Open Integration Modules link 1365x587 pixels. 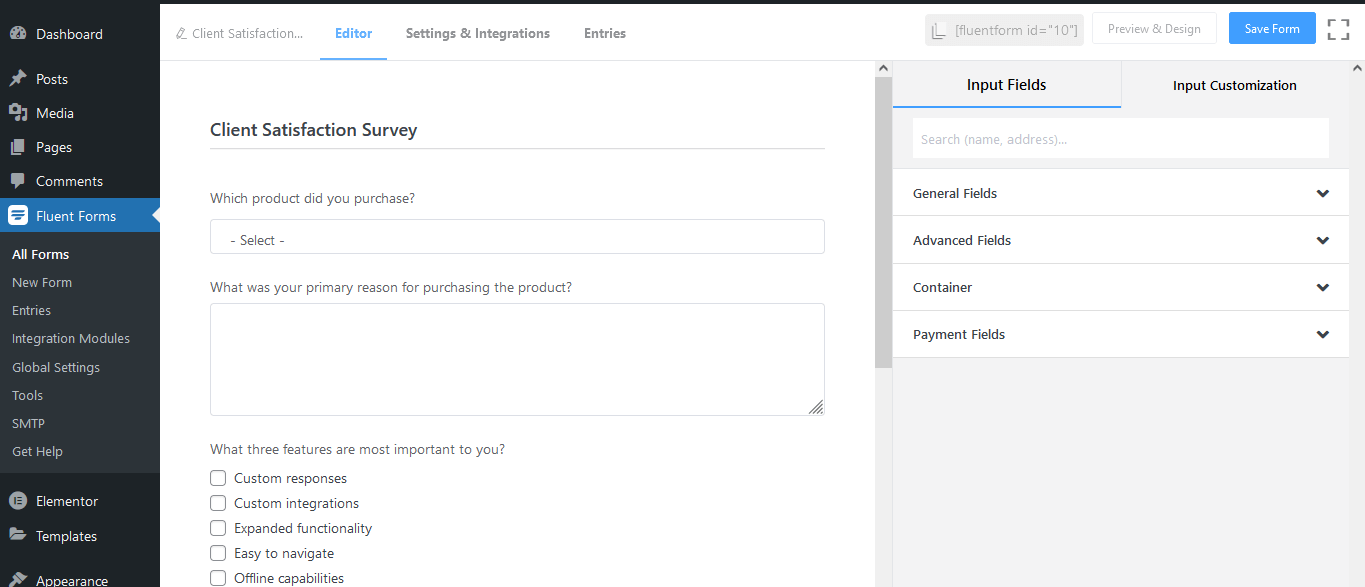point(71,338)
